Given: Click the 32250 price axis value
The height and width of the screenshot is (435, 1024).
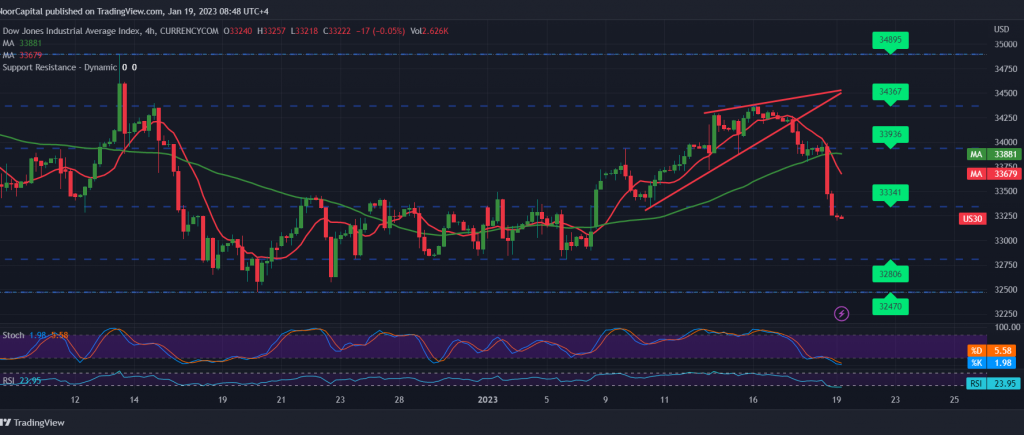Looking at the screenshot, I should (1004, 314).
